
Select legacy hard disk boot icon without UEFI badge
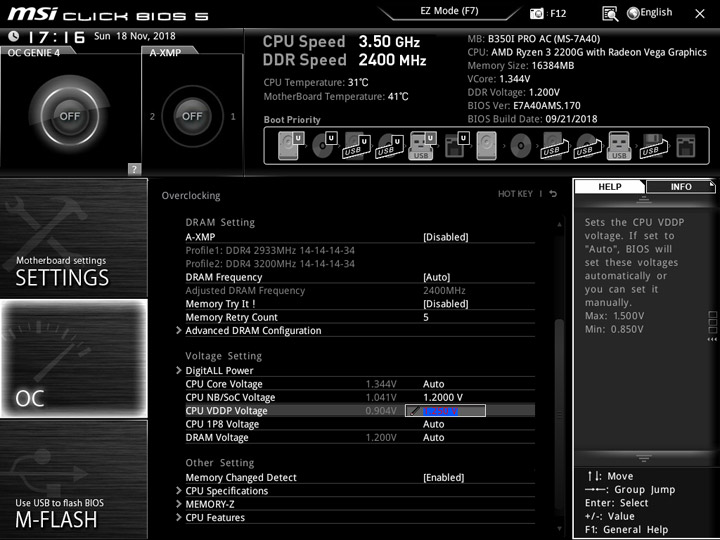coord(486,146)
